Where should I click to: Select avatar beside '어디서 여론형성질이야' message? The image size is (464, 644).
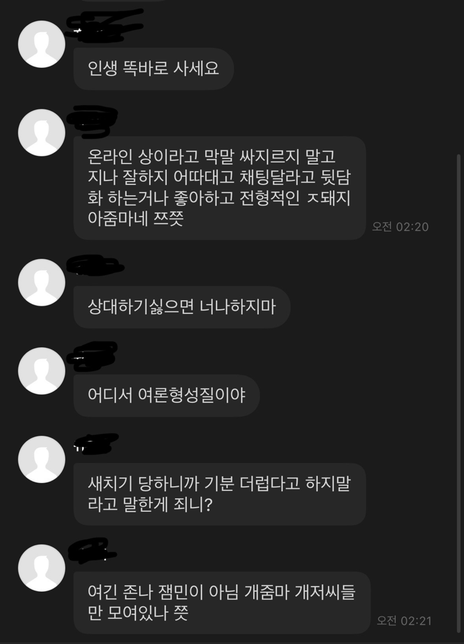point(41,371)
